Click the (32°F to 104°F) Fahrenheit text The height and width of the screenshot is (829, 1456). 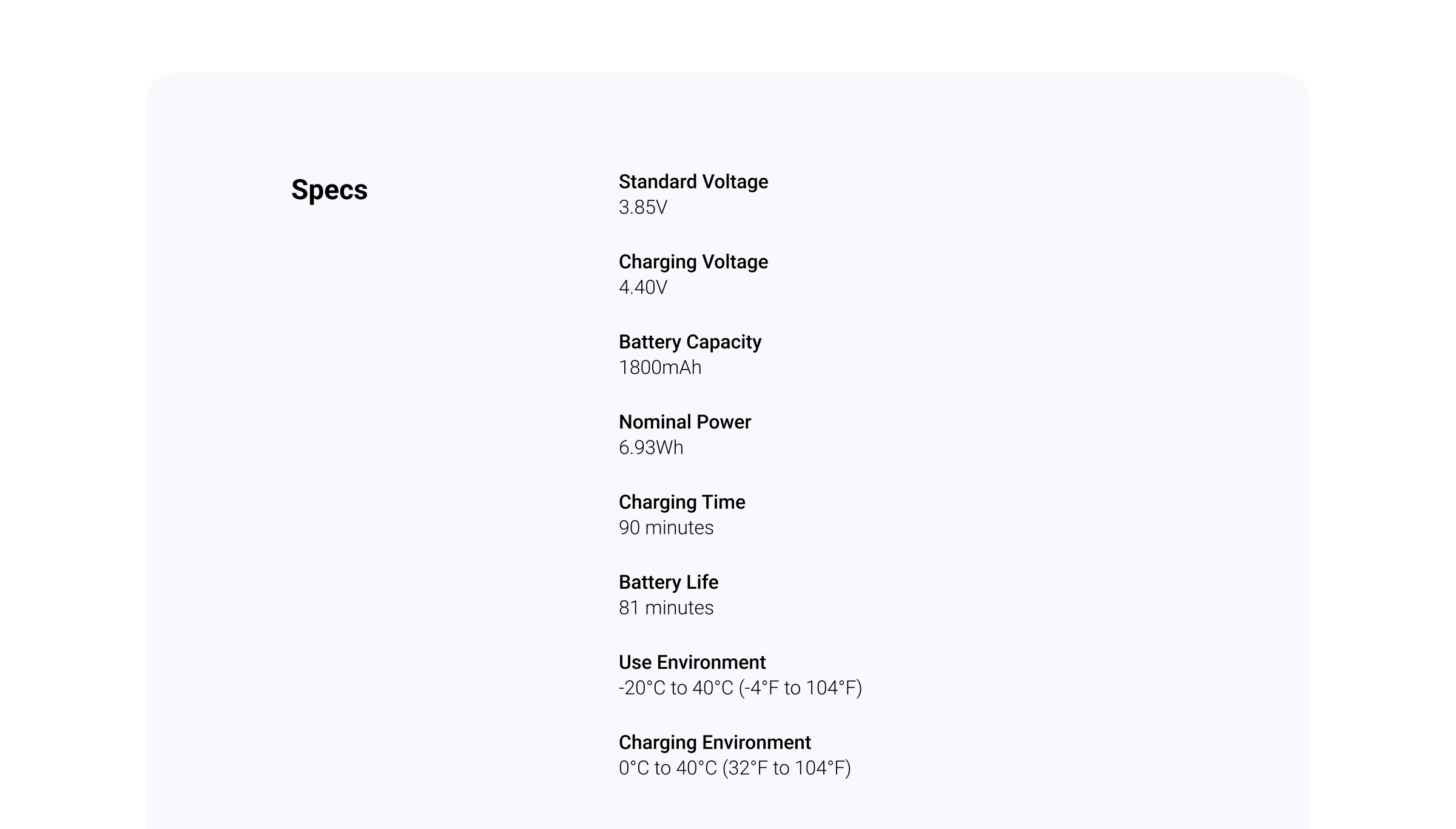coord(787,768)
